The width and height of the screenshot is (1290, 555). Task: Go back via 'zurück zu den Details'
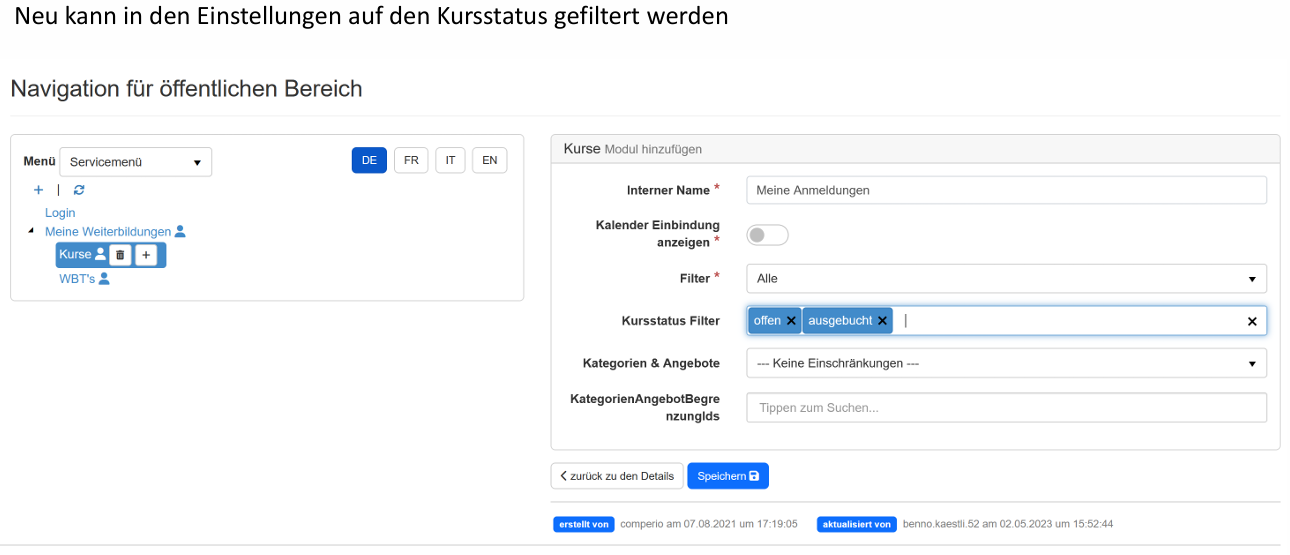(x=617, y=476)
